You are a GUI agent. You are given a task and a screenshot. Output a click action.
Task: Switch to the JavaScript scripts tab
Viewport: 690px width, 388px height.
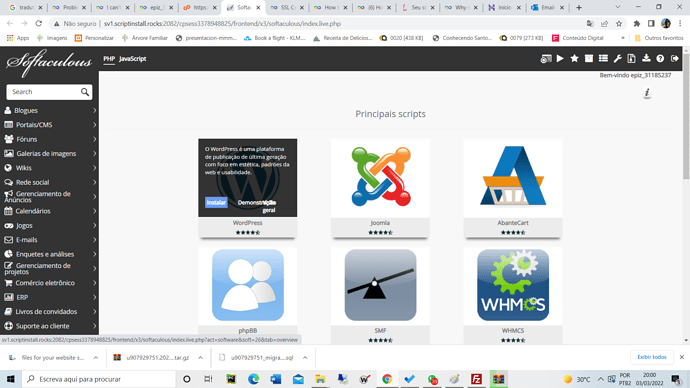(132, 59)
